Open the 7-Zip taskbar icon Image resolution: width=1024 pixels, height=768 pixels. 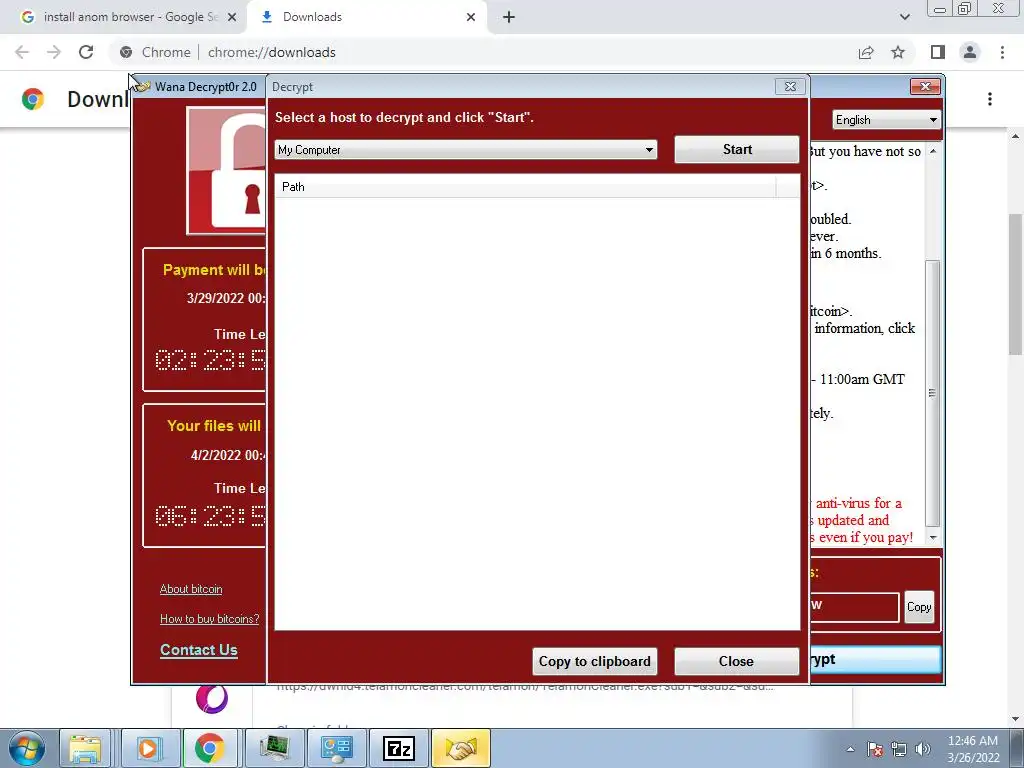coord(398,748)
